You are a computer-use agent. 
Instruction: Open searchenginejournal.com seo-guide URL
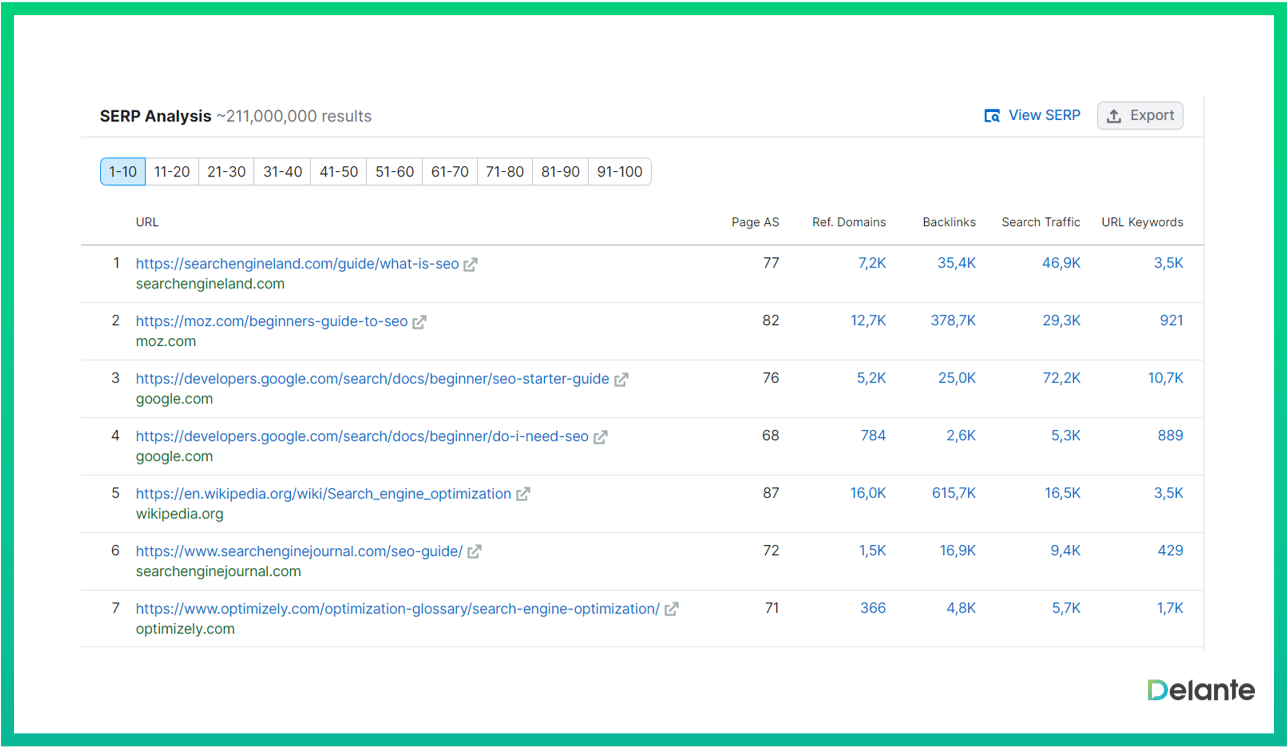click(299, 551)
